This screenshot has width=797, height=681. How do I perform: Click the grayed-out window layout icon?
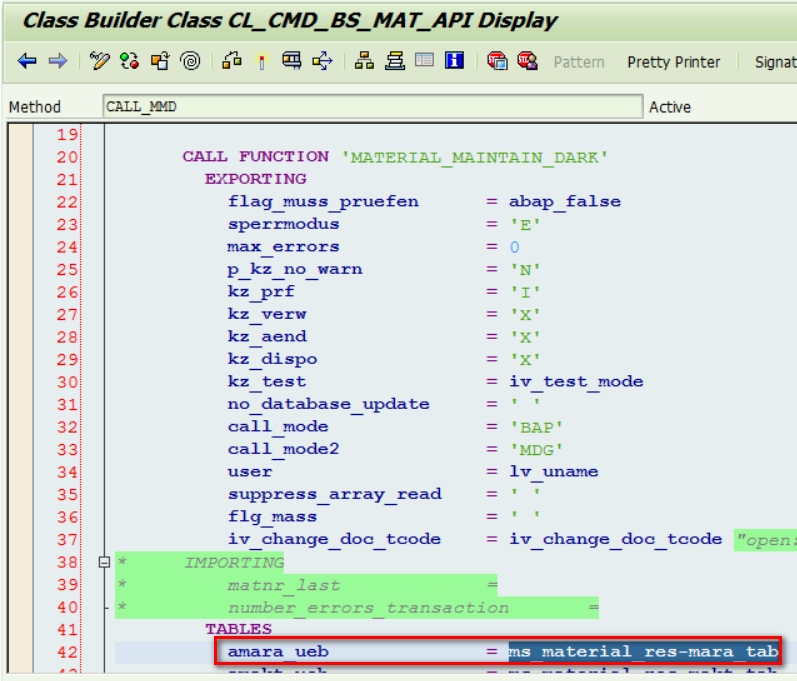(424, 61)
